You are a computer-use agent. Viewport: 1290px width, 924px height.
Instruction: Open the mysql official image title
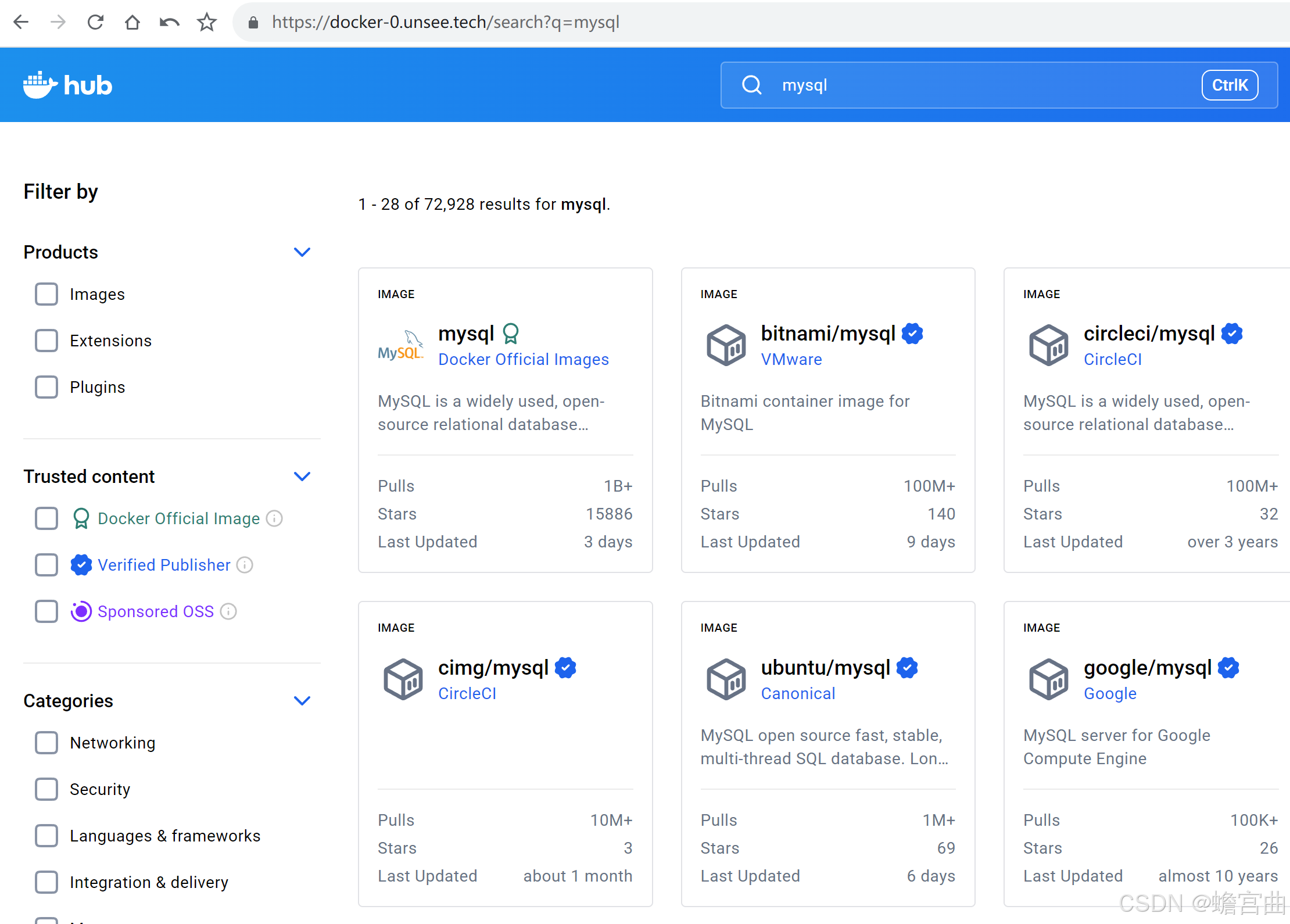pos(466,334)
